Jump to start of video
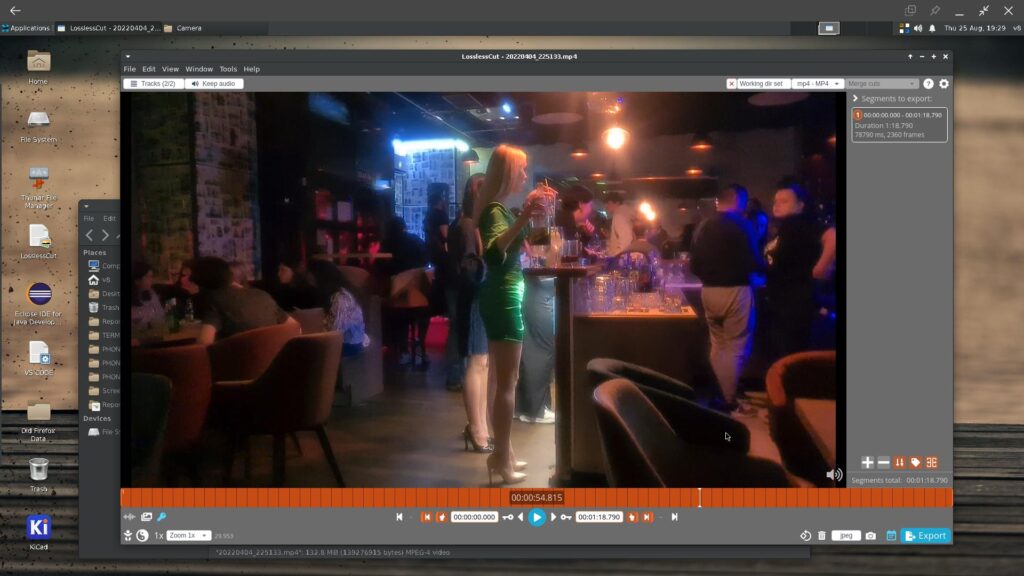Image resolution: width=1024 pixels, height=576 pixels. coord(400,517)
